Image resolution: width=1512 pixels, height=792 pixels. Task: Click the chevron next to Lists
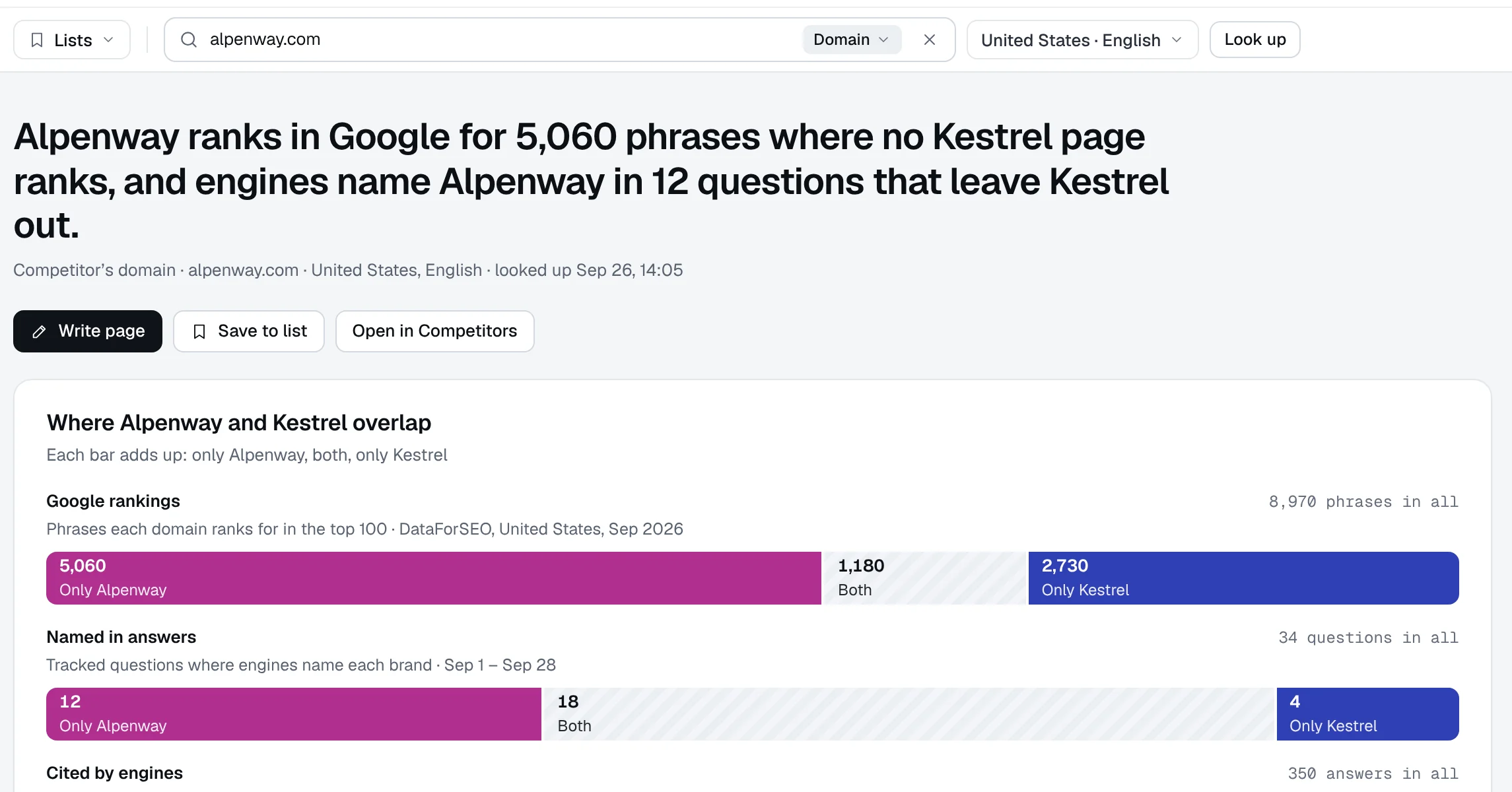point(108,40)
